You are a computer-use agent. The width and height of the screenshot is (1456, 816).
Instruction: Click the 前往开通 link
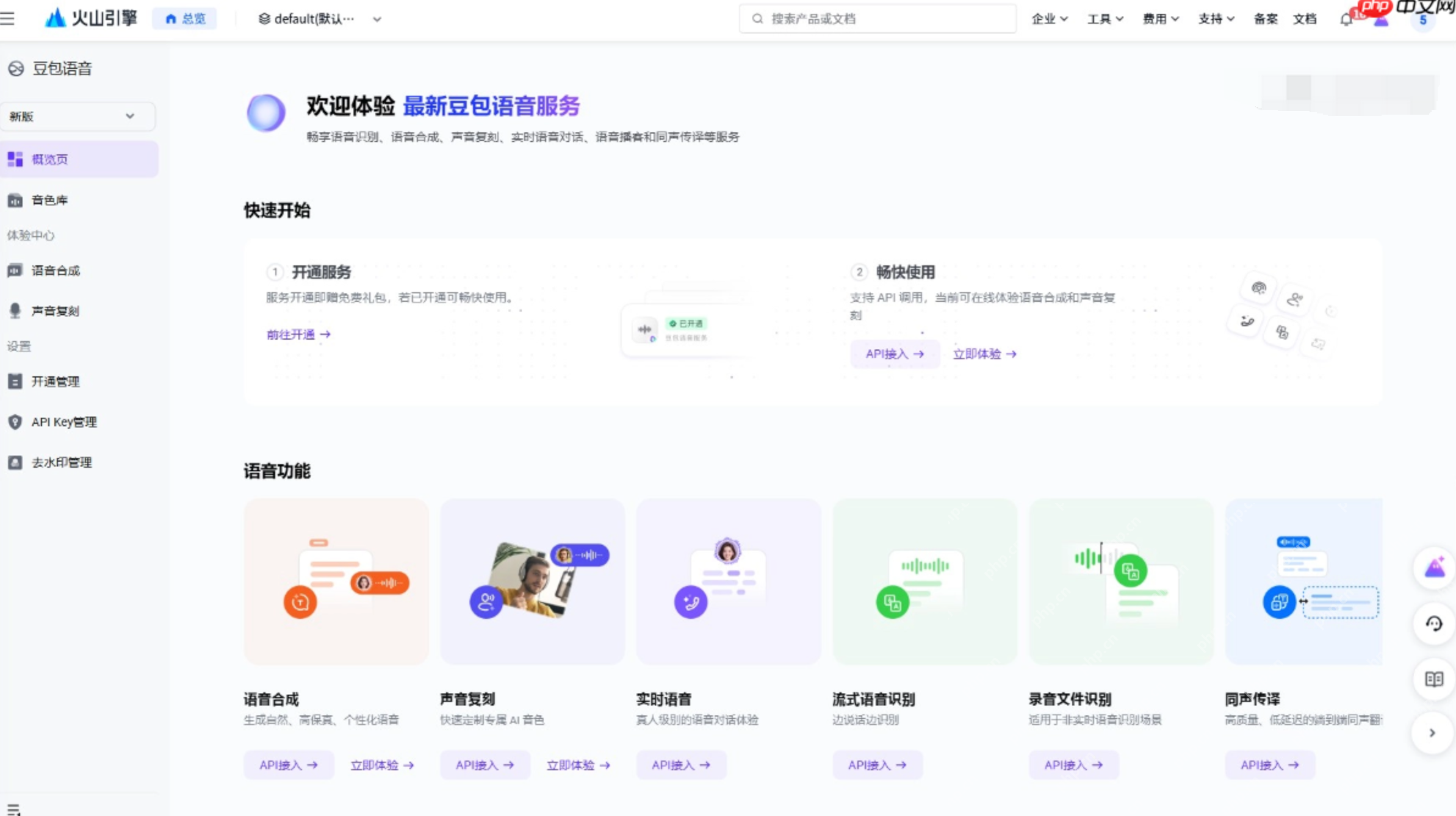[x=298, y=334]
